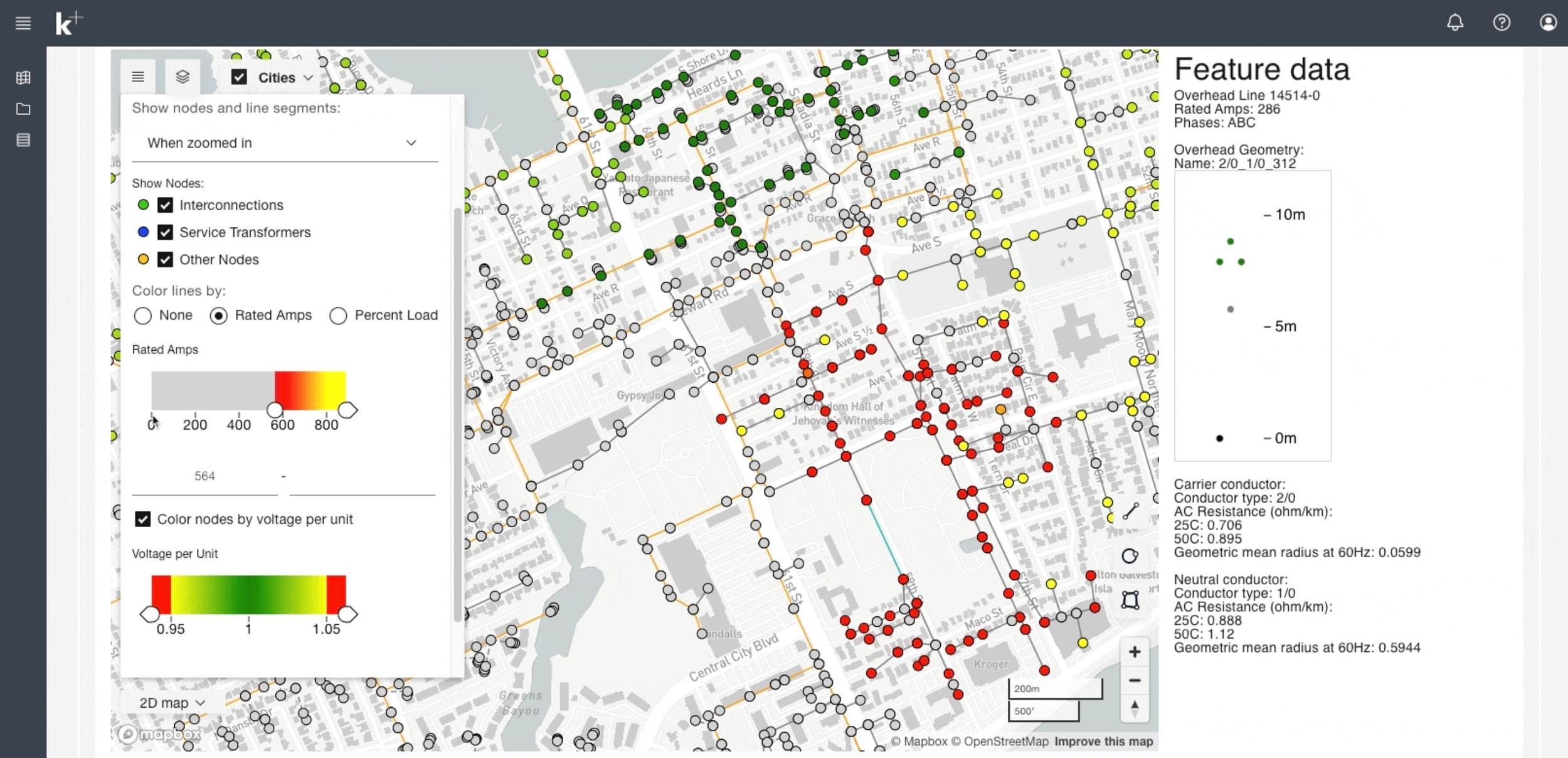This screenshot has height=758, width=1568.
Task: Uncheck the Service Transformers node filter
Action: [x=165, y=232]
